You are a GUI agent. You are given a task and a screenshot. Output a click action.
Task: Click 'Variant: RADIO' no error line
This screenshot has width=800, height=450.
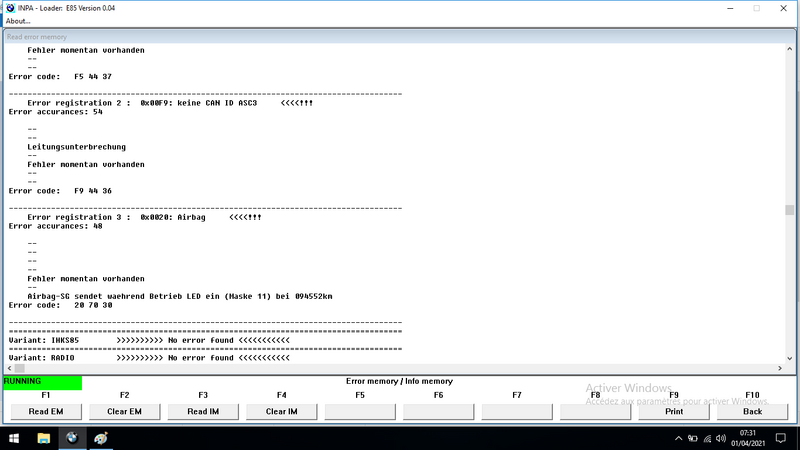click(149, 358)
